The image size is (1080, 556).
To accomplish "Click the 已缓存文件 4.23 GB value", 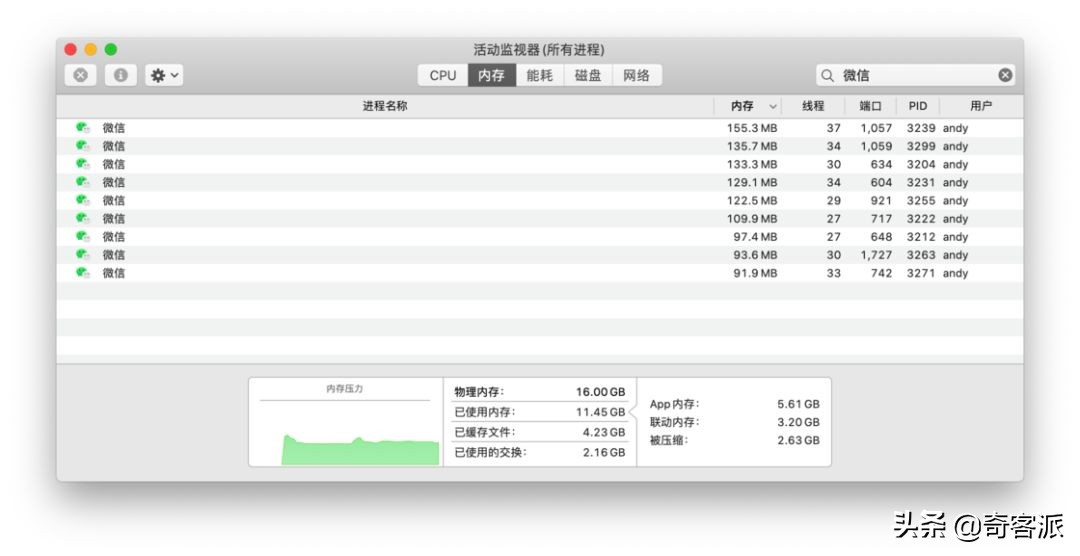I will click(604, 432).
